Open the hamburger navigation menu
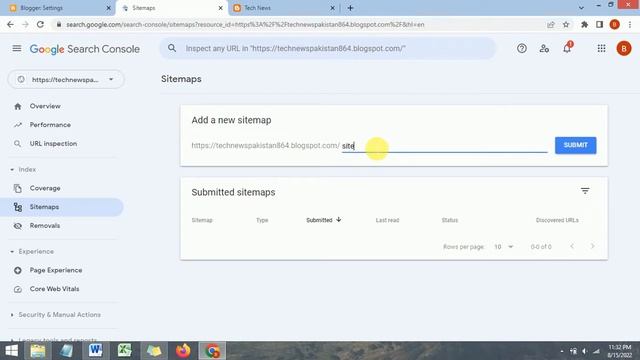The width and height of the screenshot is (640, 360). [x=17, y=49]
